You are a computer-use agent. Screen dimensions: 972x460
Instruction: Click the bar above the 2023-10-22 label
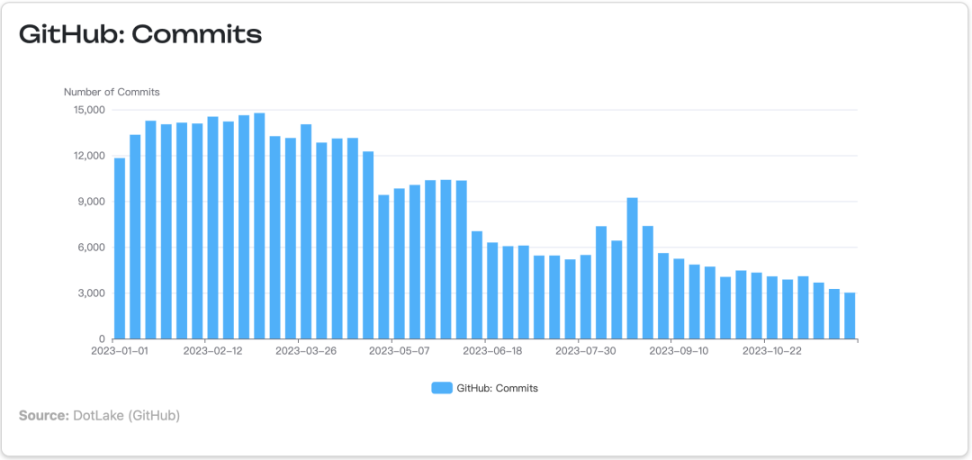772,307
